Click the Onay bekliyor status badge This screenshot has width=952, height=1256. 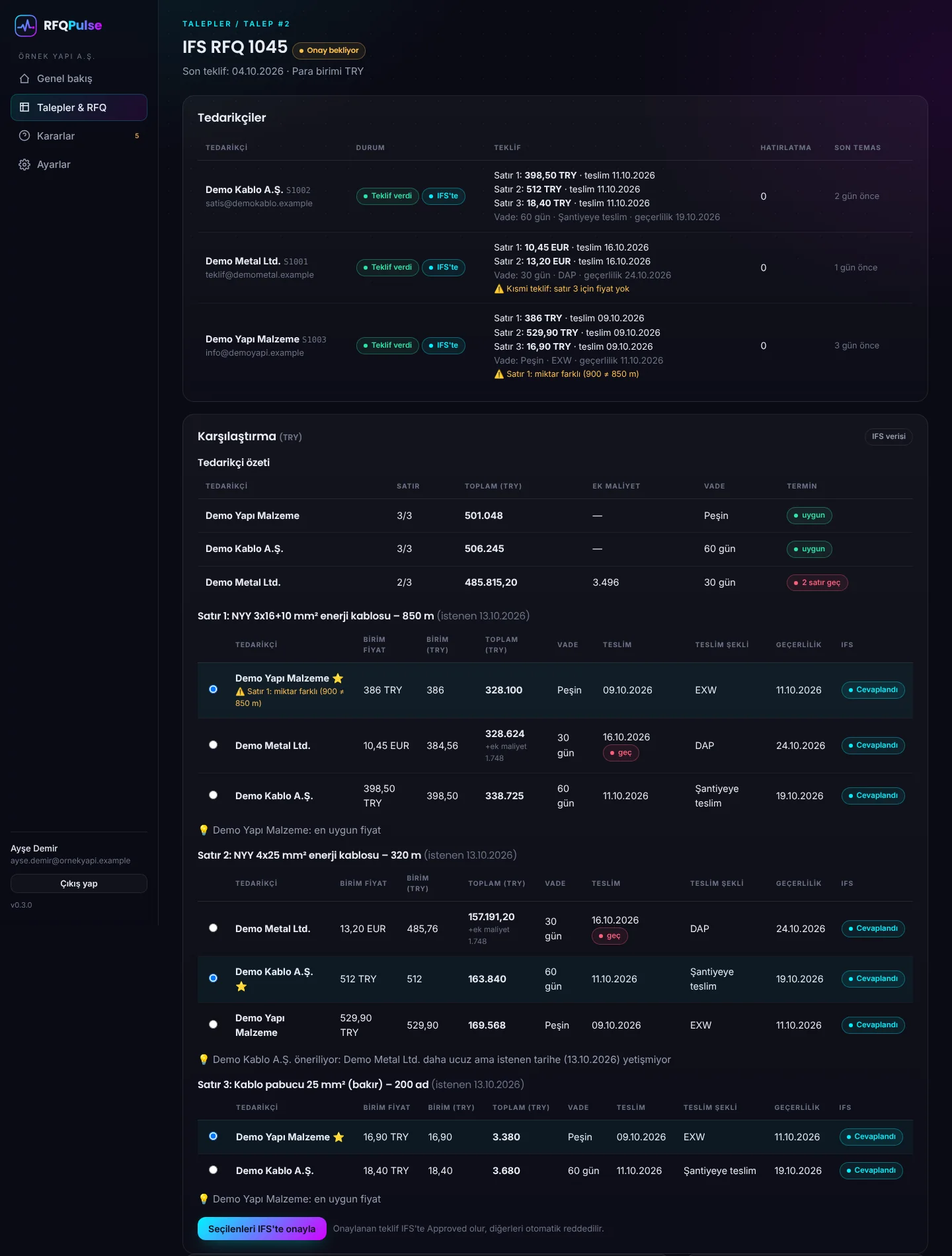(329, 50)
